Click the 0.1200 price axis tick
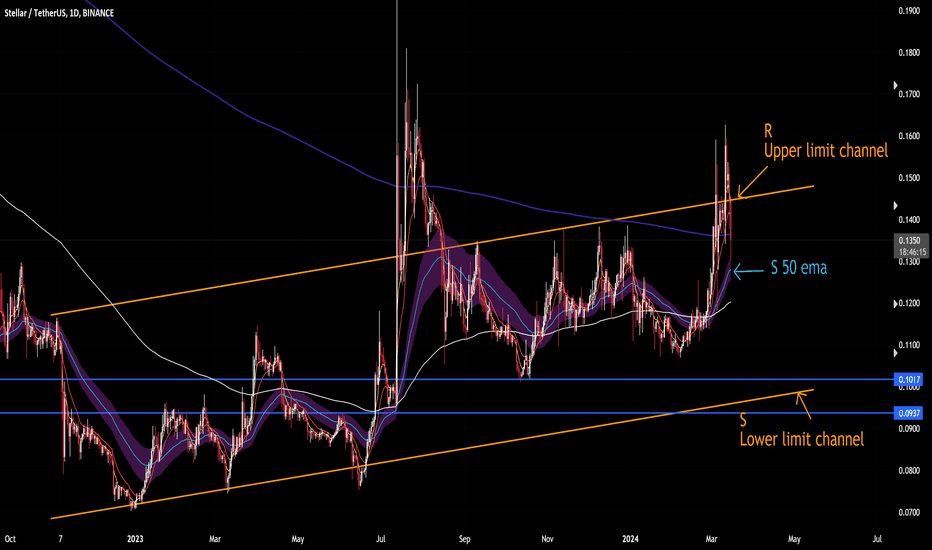Image resolution: width=932 pixels, height=550 pixels. (909, 303)
